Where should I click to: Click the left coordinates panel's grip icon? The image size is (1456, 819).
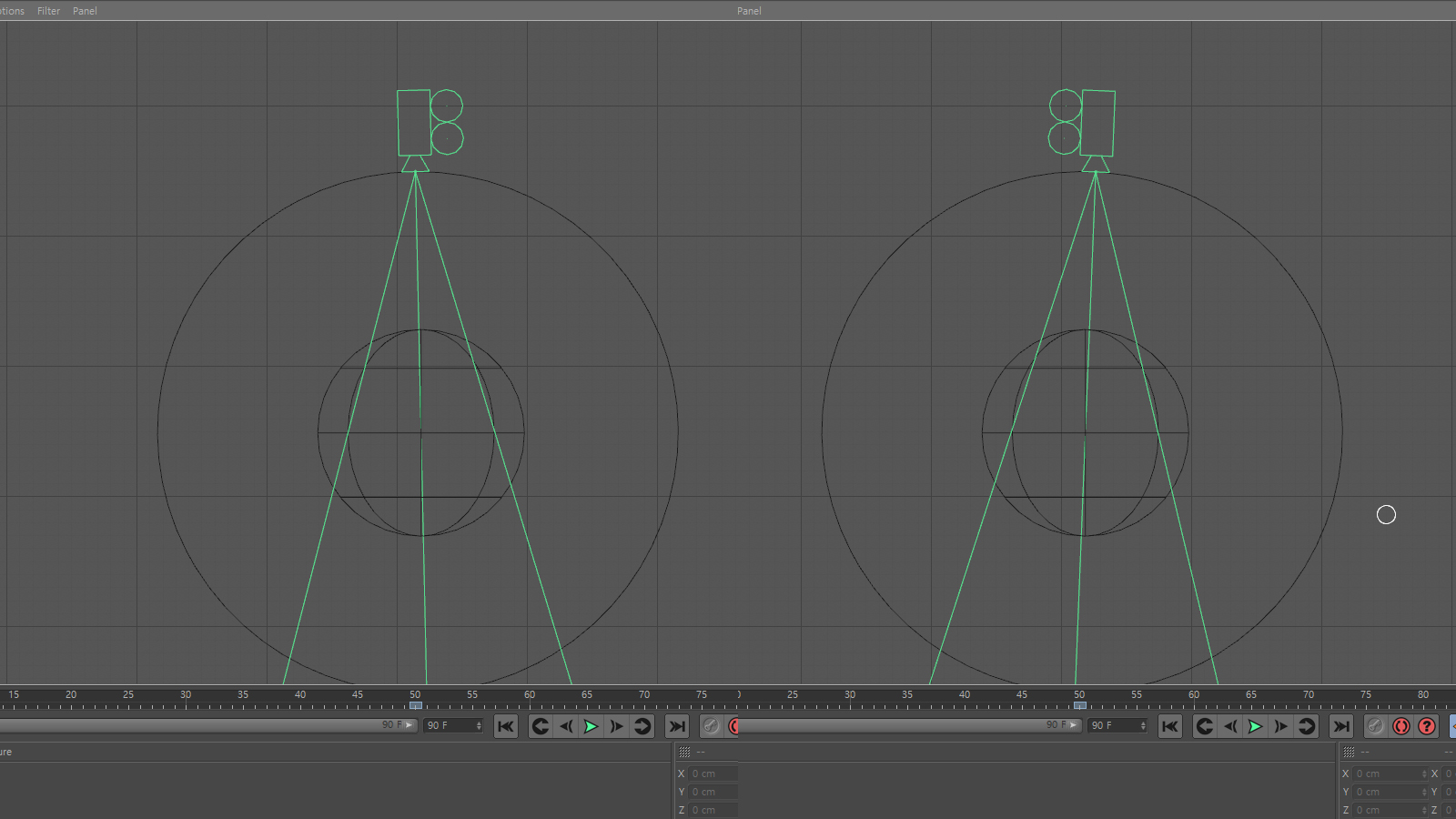[x=684, y=752]
